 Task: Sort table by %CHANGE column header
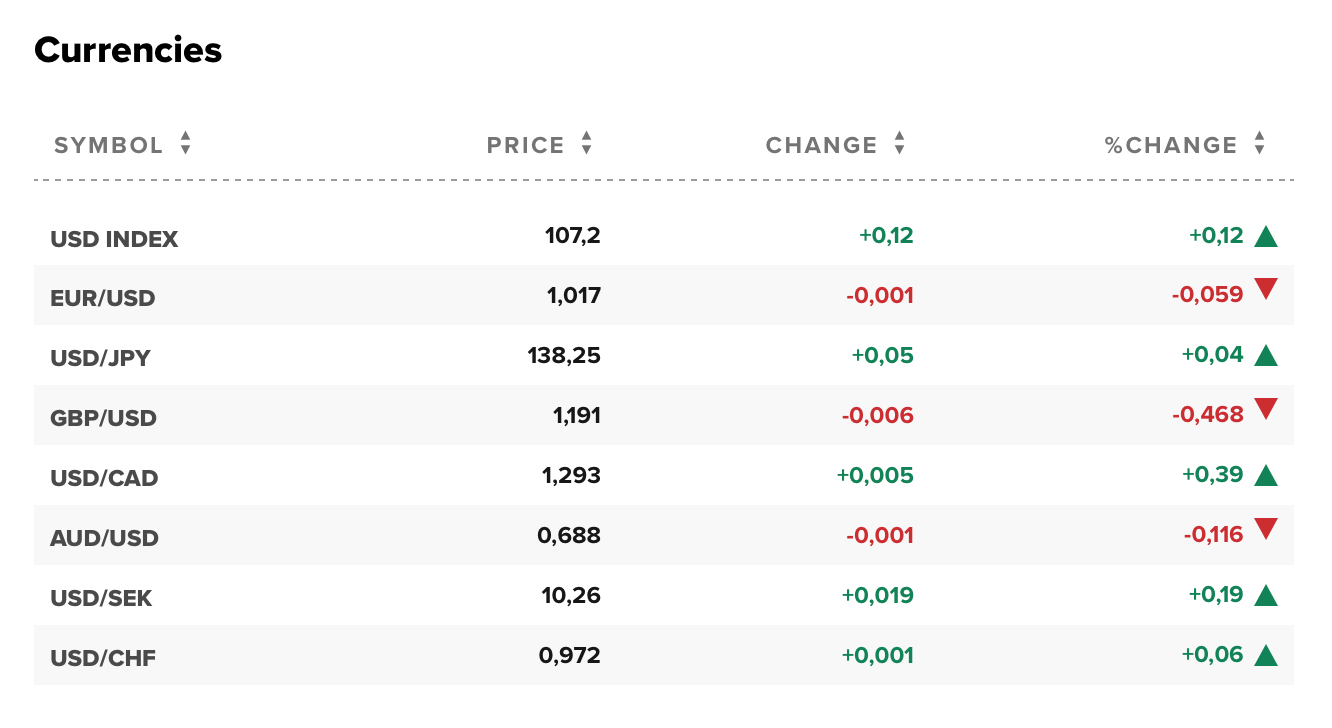tap(1171, 145)
